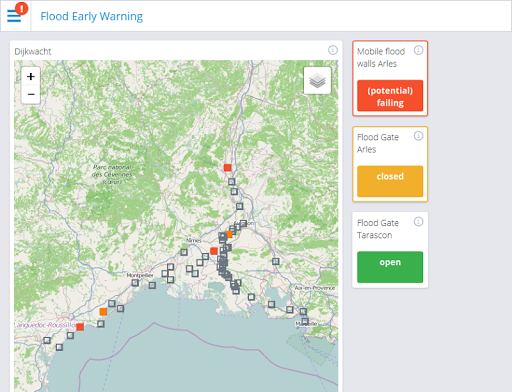Select the orange marker near Avignon

click(229, 234)
